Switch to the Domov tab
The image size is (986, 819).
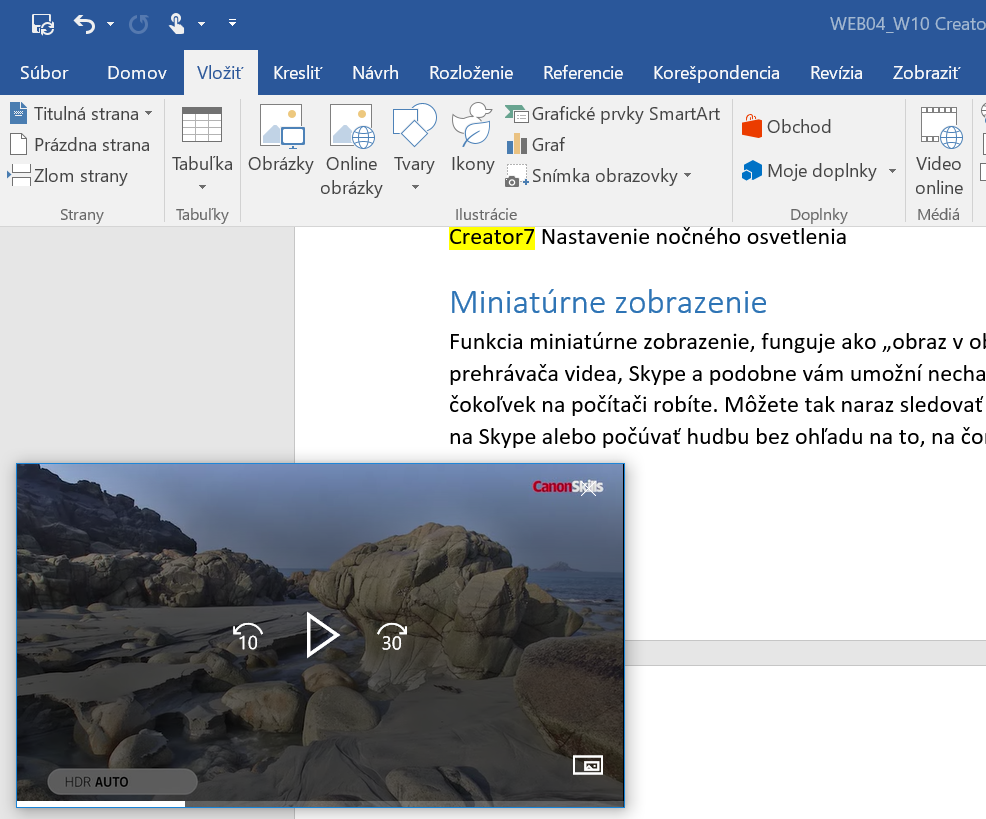[137, 73]
